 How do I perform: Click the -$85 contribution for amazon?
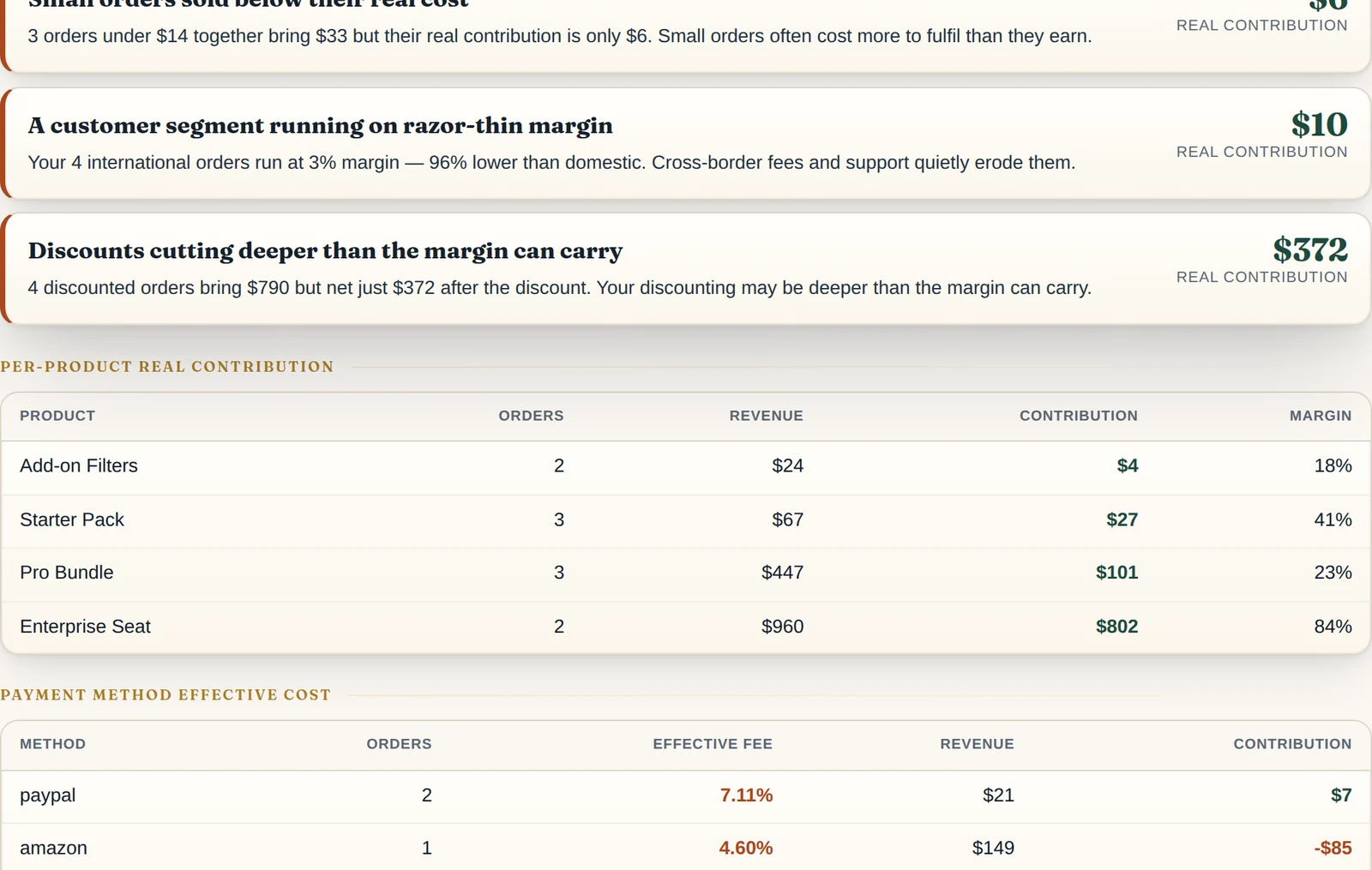pos(1333,849)
